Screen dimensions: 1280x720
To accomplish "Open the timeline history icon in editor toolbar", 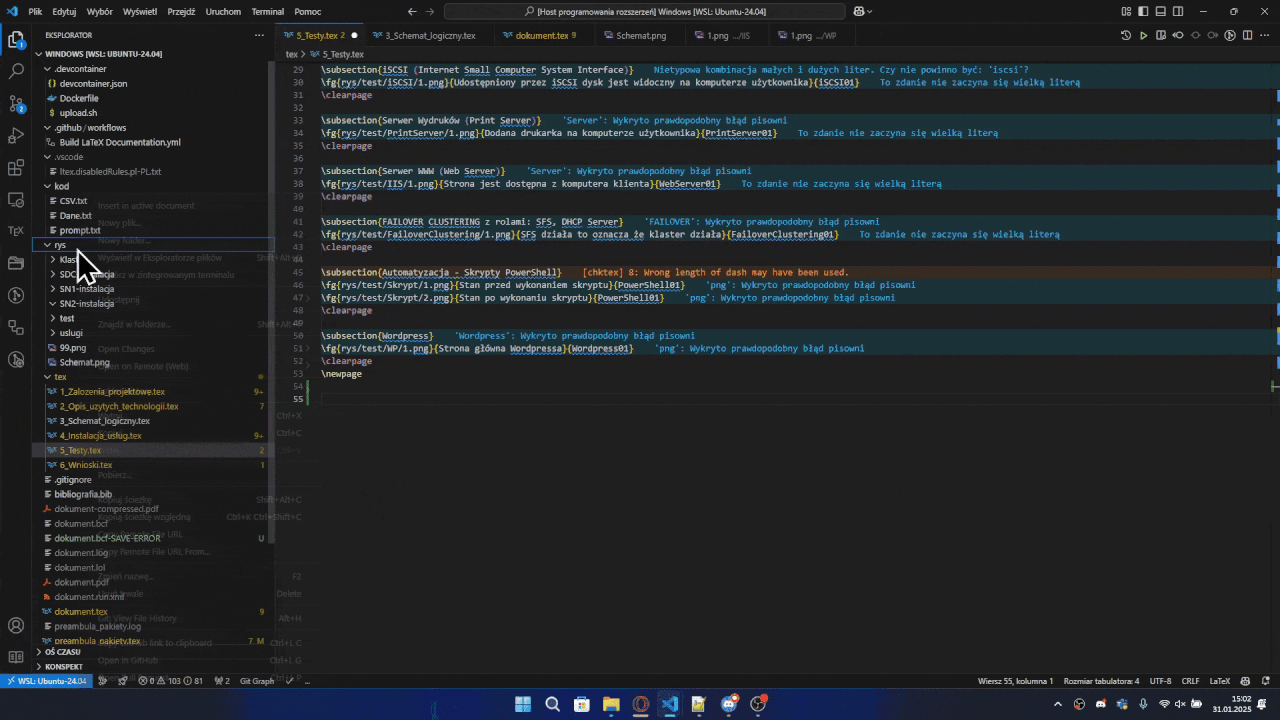I will point(1126,35).
